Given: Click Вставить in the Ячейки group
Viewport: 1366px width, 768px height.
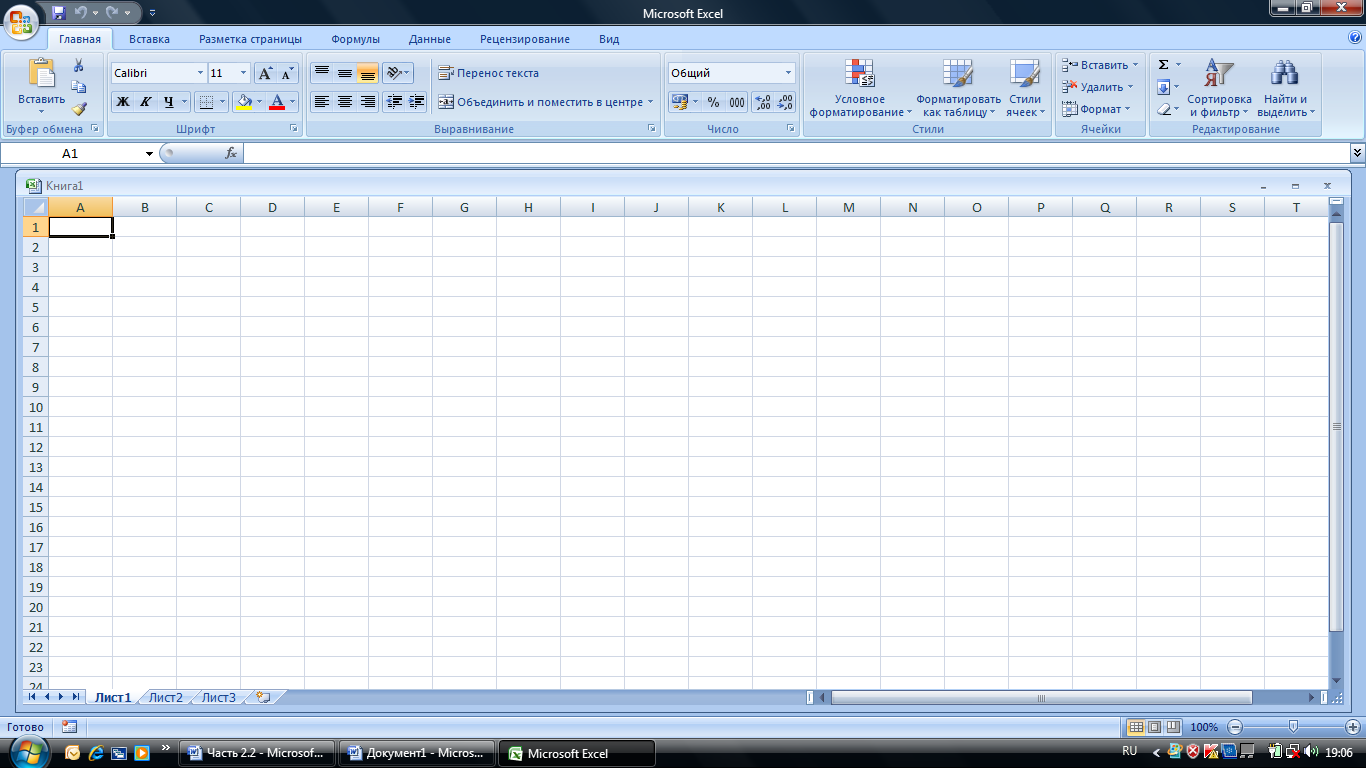Looking at the screenshot, I should tap(1098, 65).
